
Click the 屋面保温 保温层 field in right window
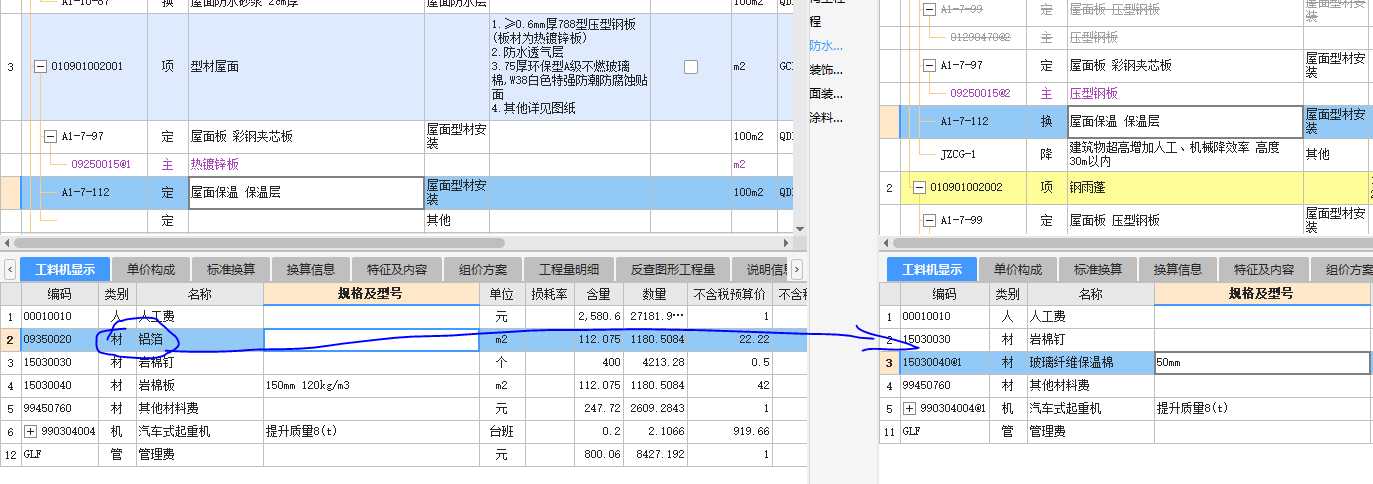click(x=1184, y=121)
